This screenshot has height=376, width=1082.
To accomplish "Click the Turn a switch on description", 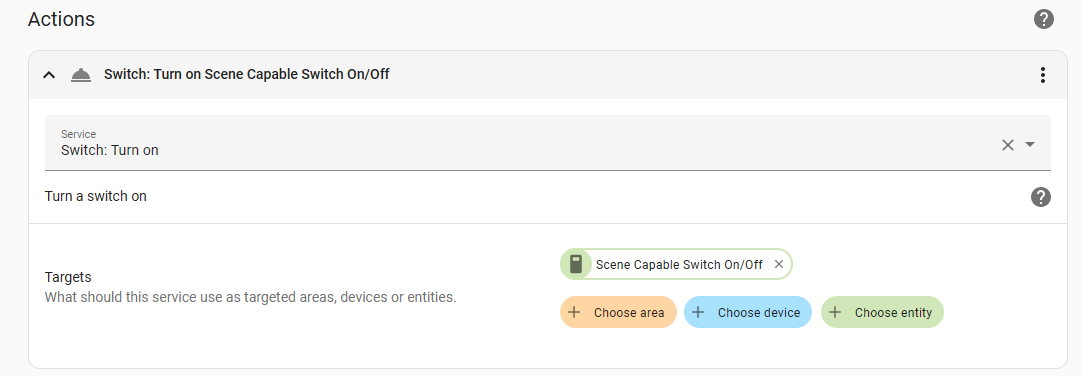I will pyautogui.click(x=96, y=197).
